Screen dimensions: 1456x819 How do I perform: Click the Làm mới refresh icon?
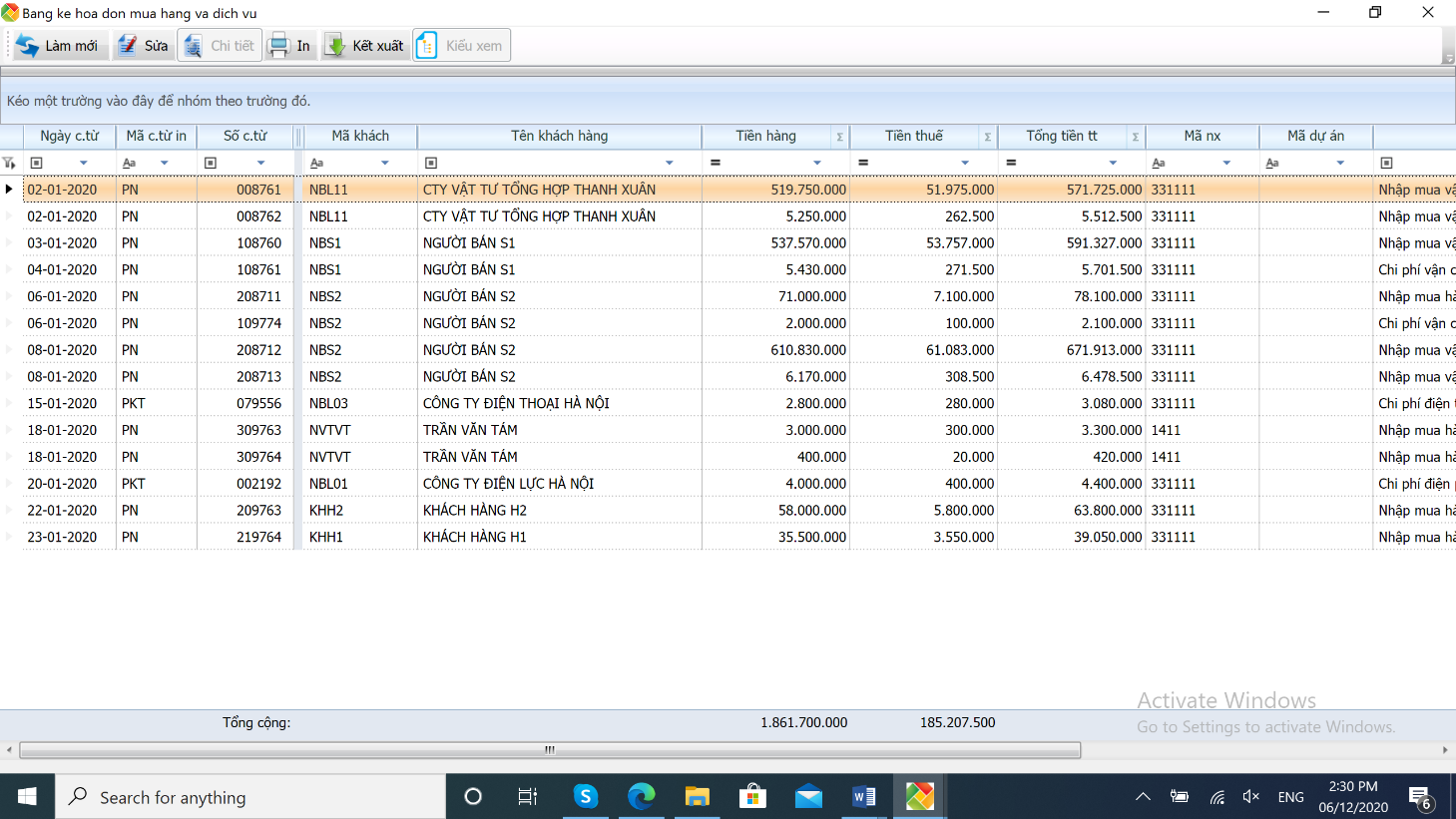click(28, 46)
